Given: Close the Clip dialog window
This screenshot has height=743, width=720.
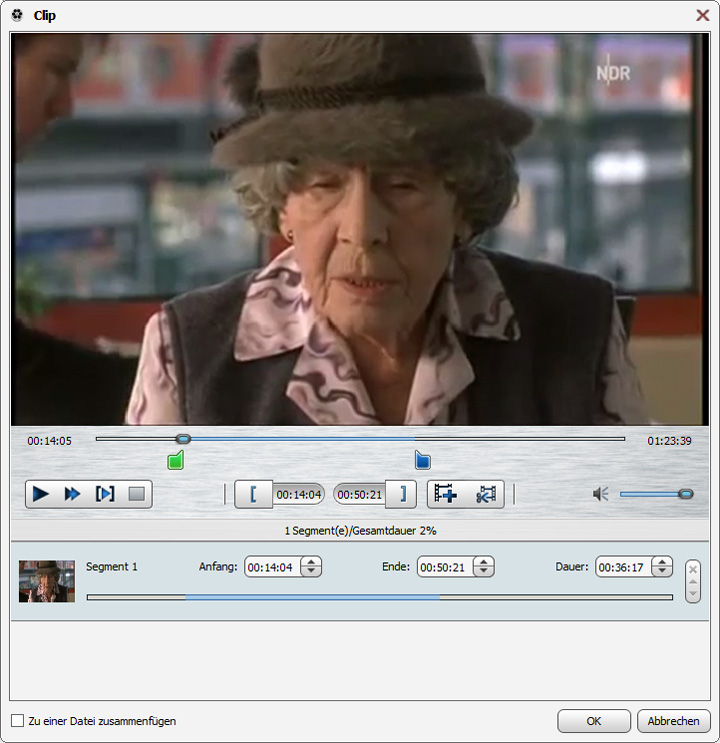Looking at the screenshot, I should point(702,15).
